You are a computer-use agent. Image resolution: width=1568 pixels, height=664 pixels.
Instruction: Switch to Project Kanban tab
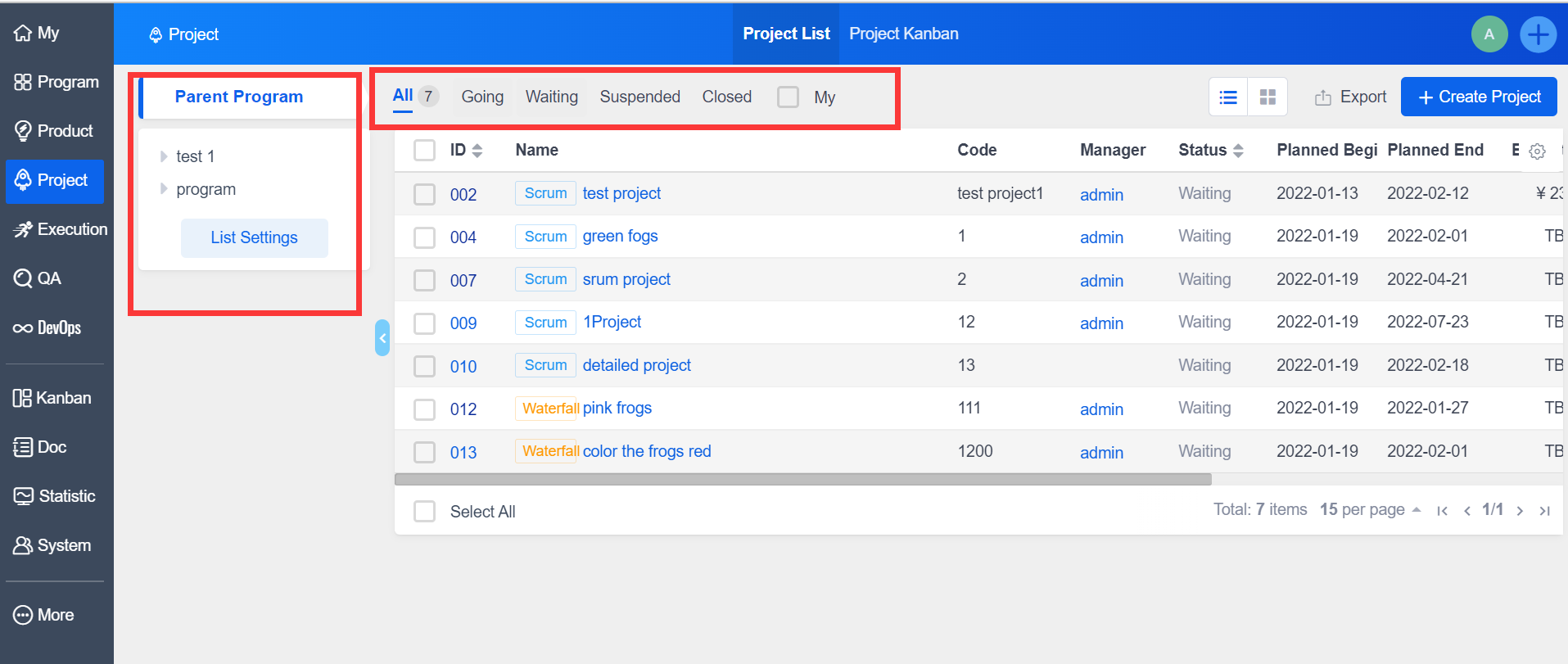(x=903, y=34)
